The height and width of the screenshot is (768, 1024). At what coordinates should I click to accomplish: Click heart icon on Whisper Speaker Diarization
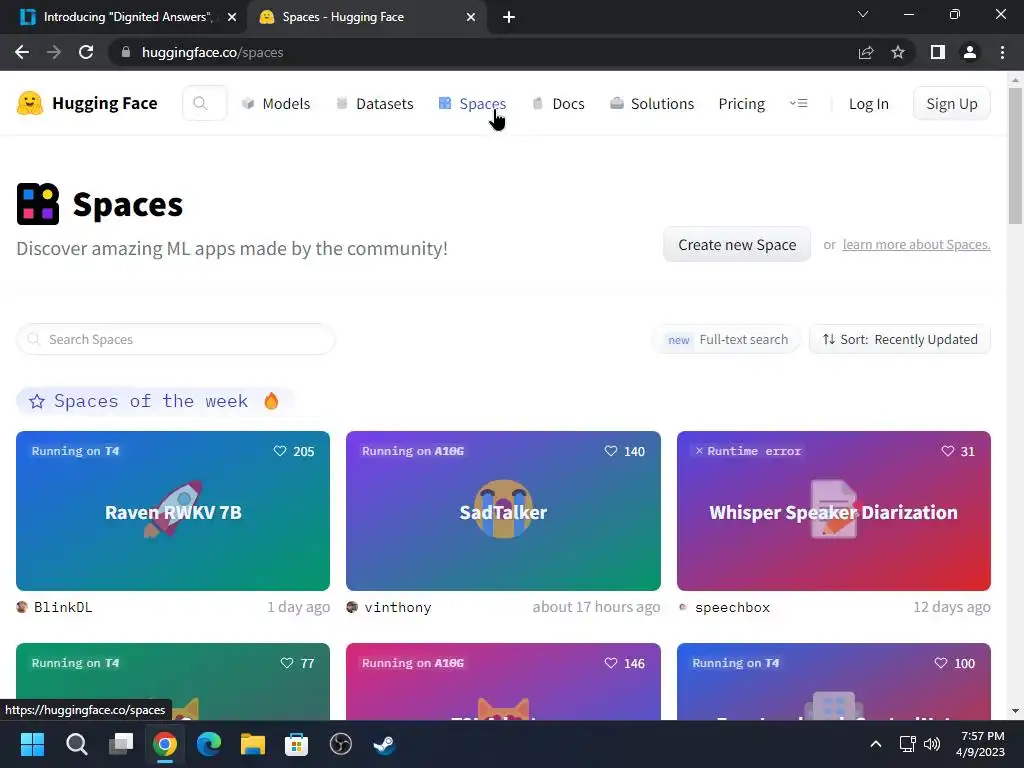pyautogui.click(x=948, y=451)
